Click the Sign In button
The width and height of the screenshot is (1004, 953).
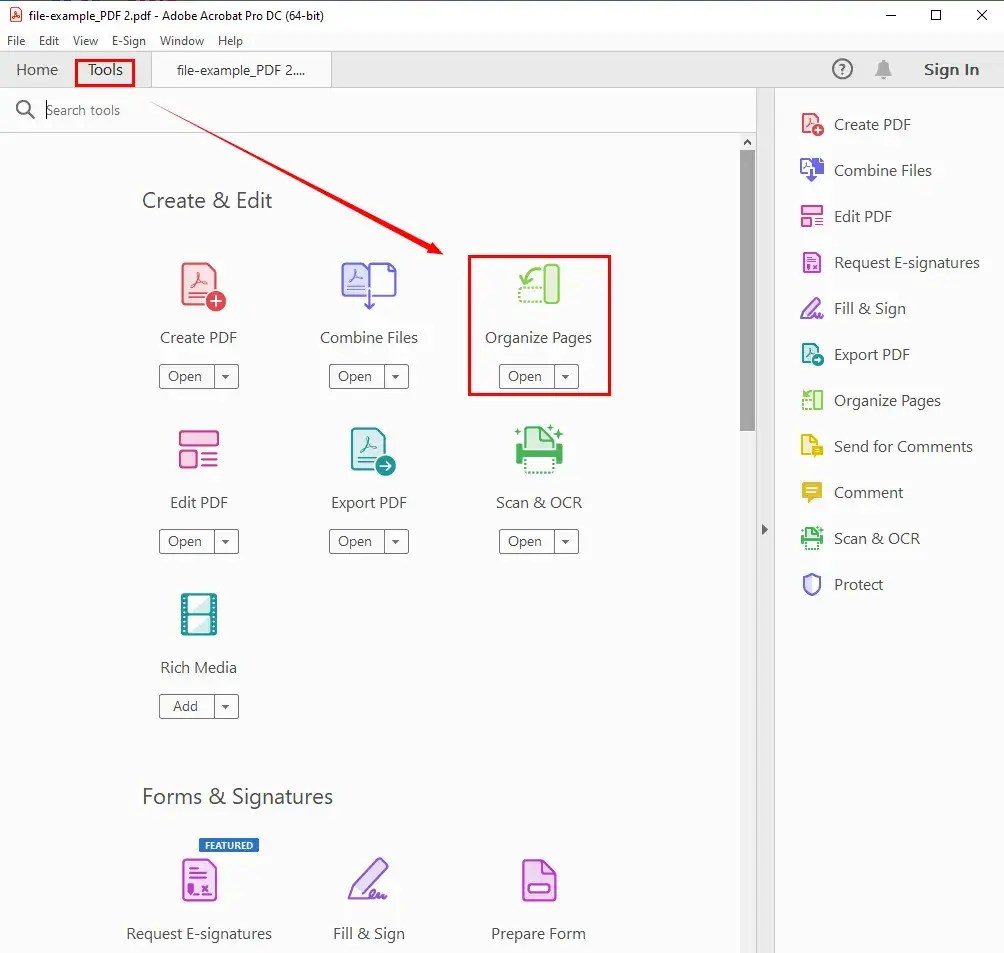tap(950, 69)
